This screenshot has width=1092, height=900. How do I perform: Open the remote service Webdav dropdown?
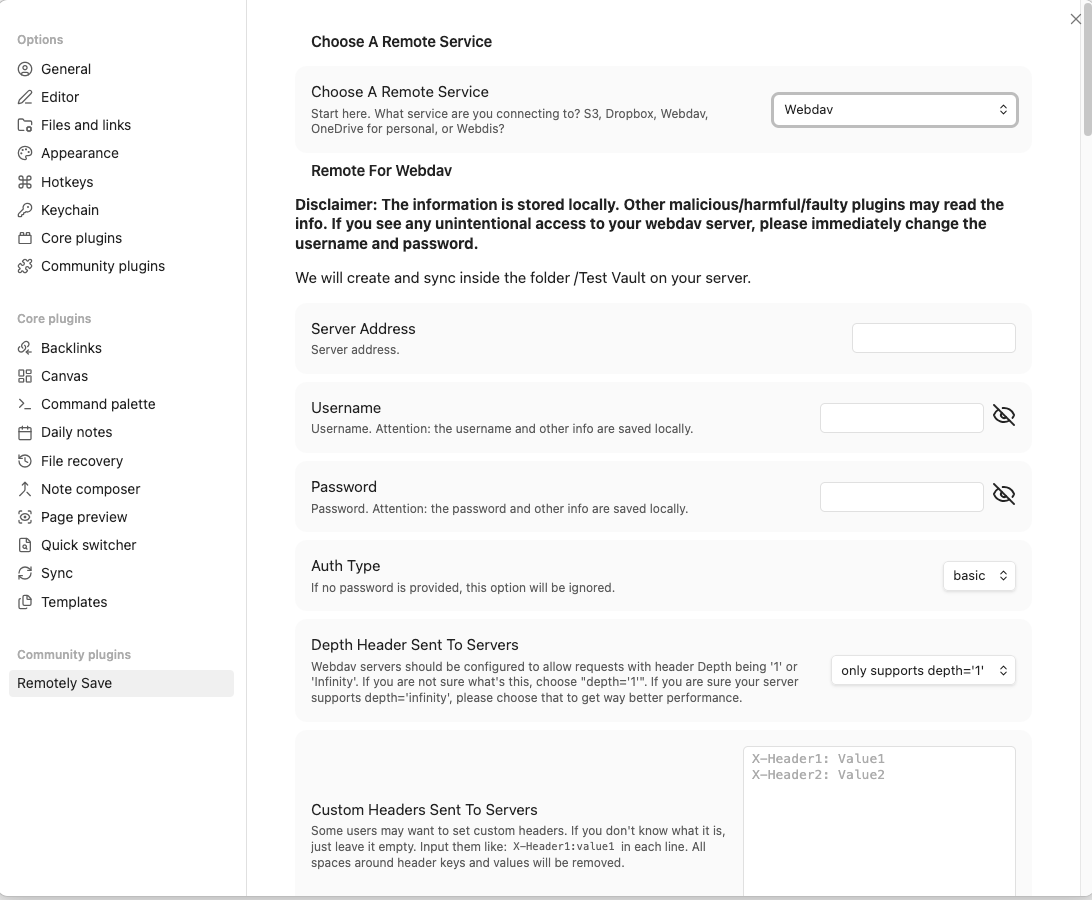895,109
